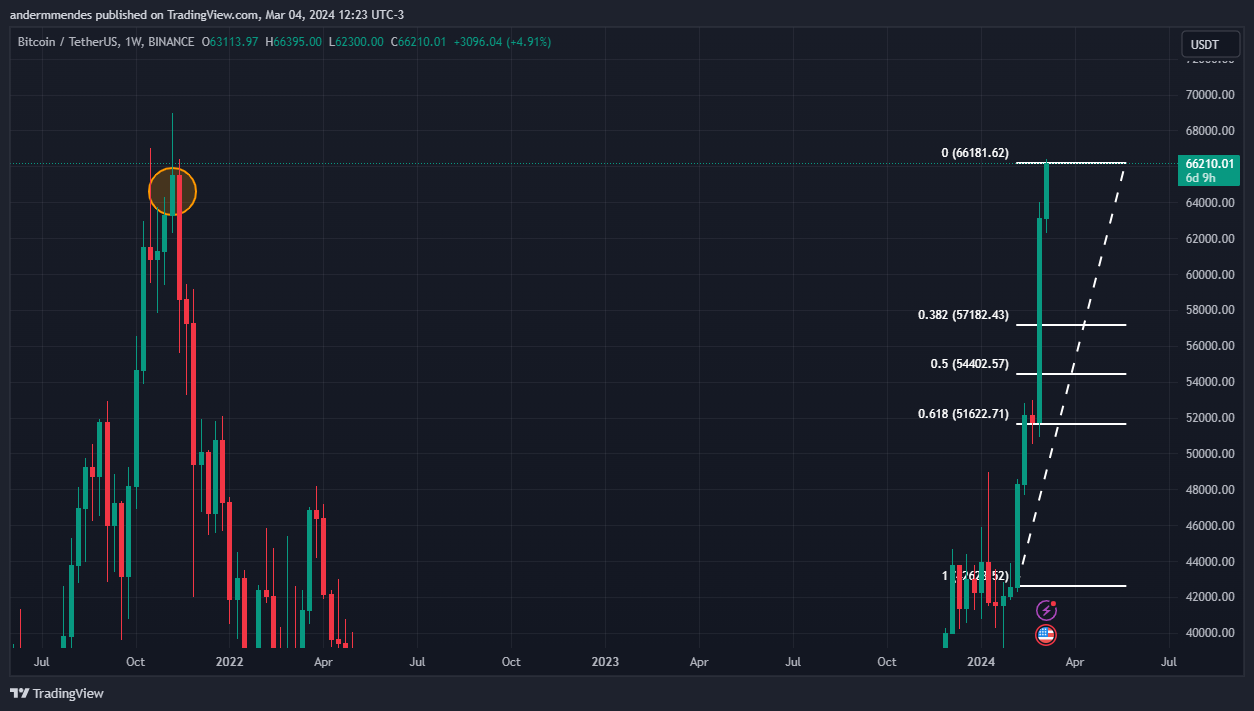Click the US flag economic event icon
This screenshot has height=711, width=1254.
tap(1046, 634)
